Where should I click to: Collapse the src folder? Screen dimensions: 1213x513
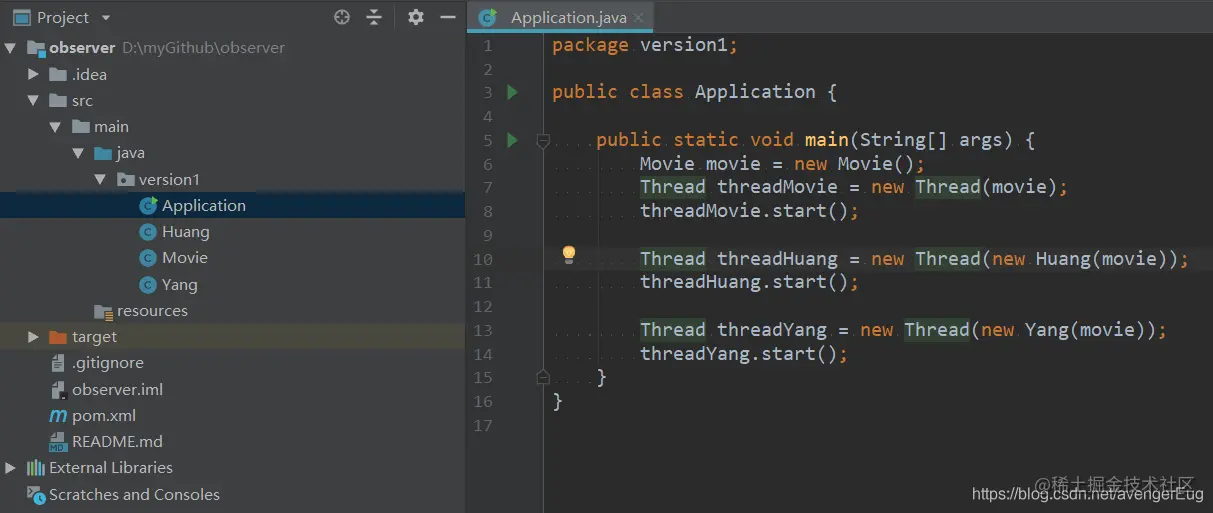(33, 101)
